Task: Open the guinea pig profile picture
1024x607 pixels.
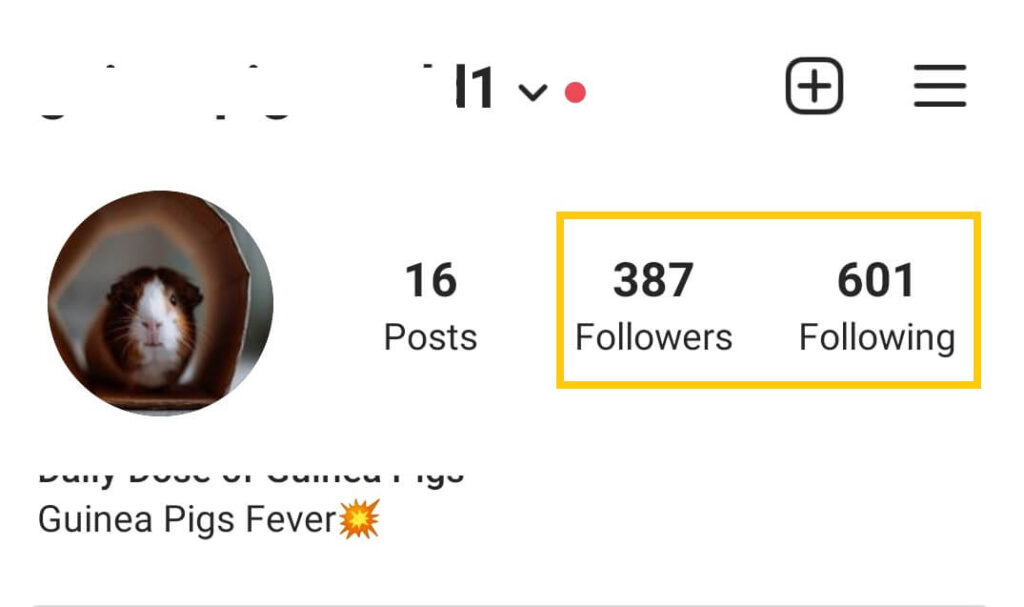Action: pos(161,303)
